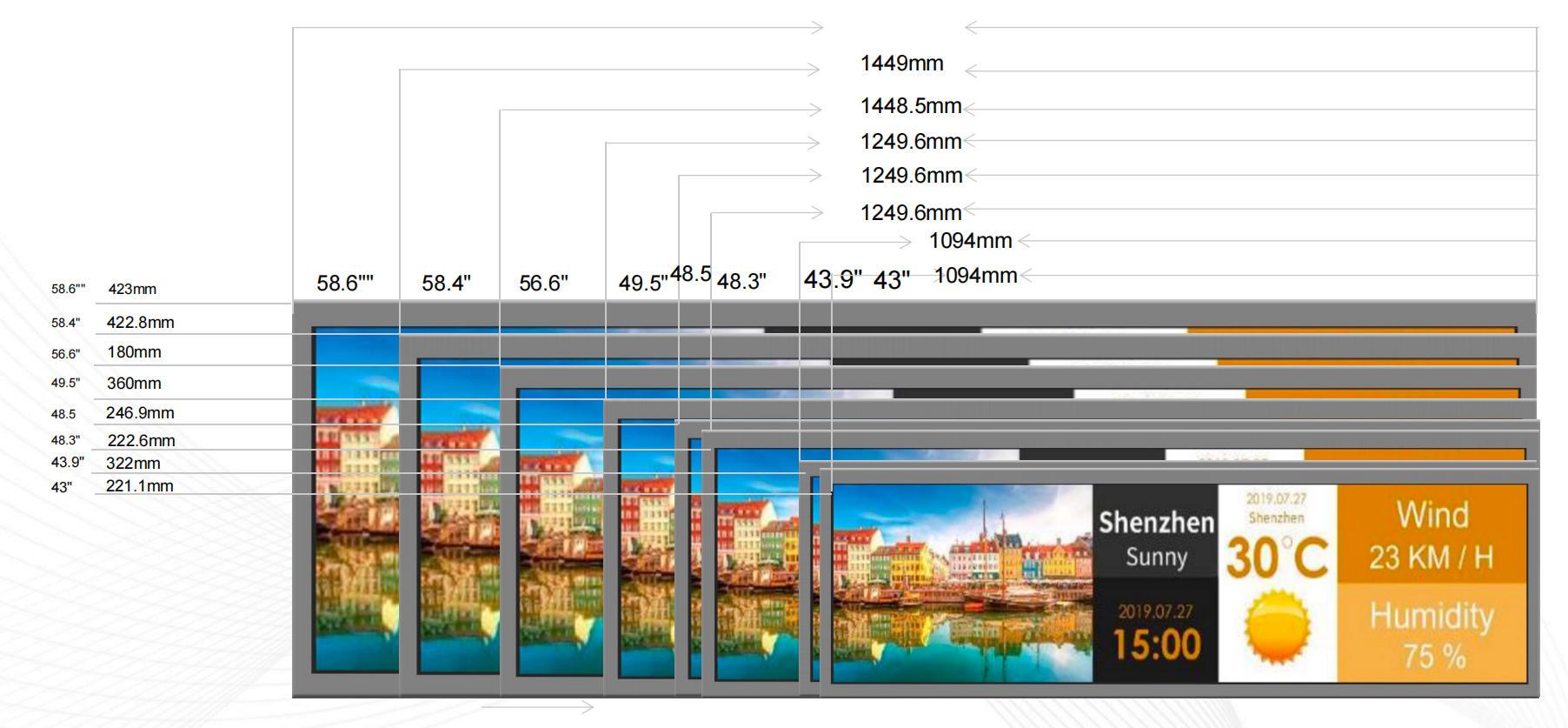Click the small 43" label beside 221.1mm

click(x=61, y=487)
